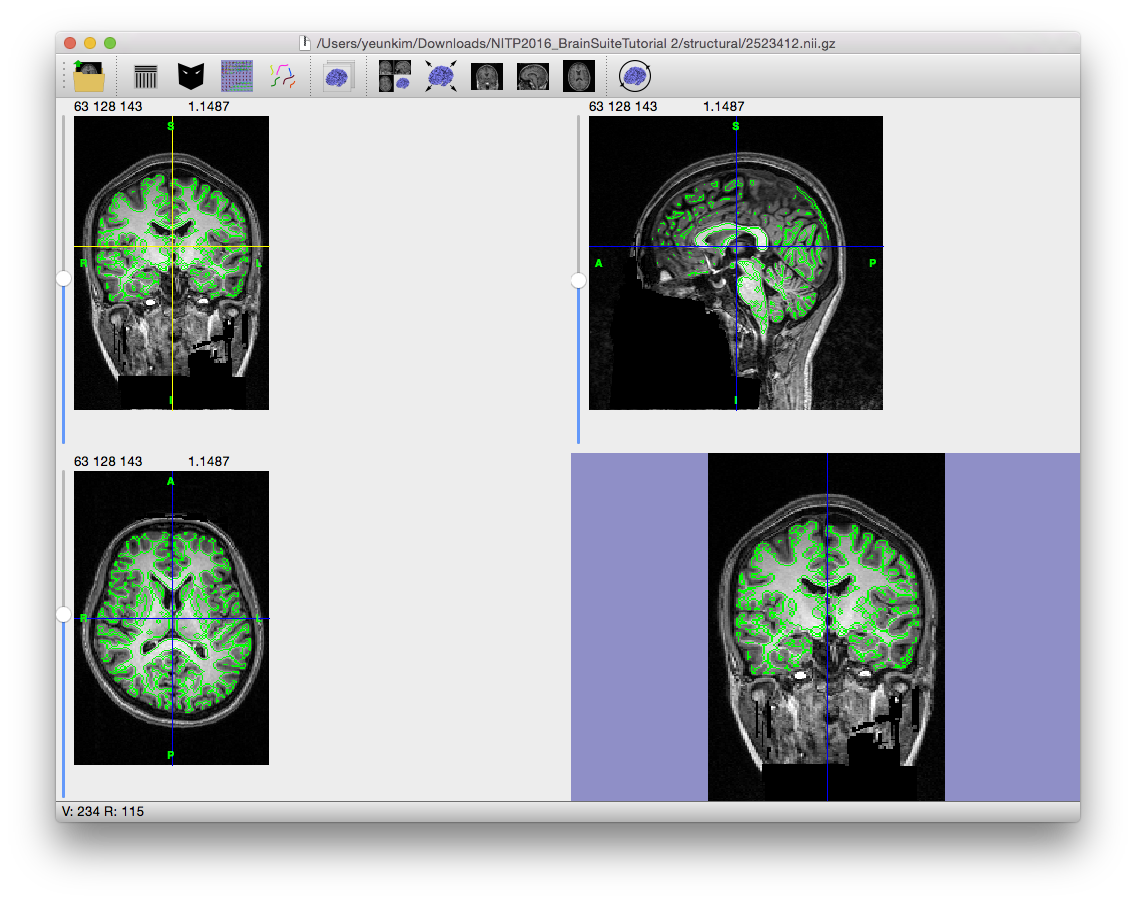The image size is (1136, 902).
Task: Switch to the four-panel view layout icon
Action: point(395,76)
